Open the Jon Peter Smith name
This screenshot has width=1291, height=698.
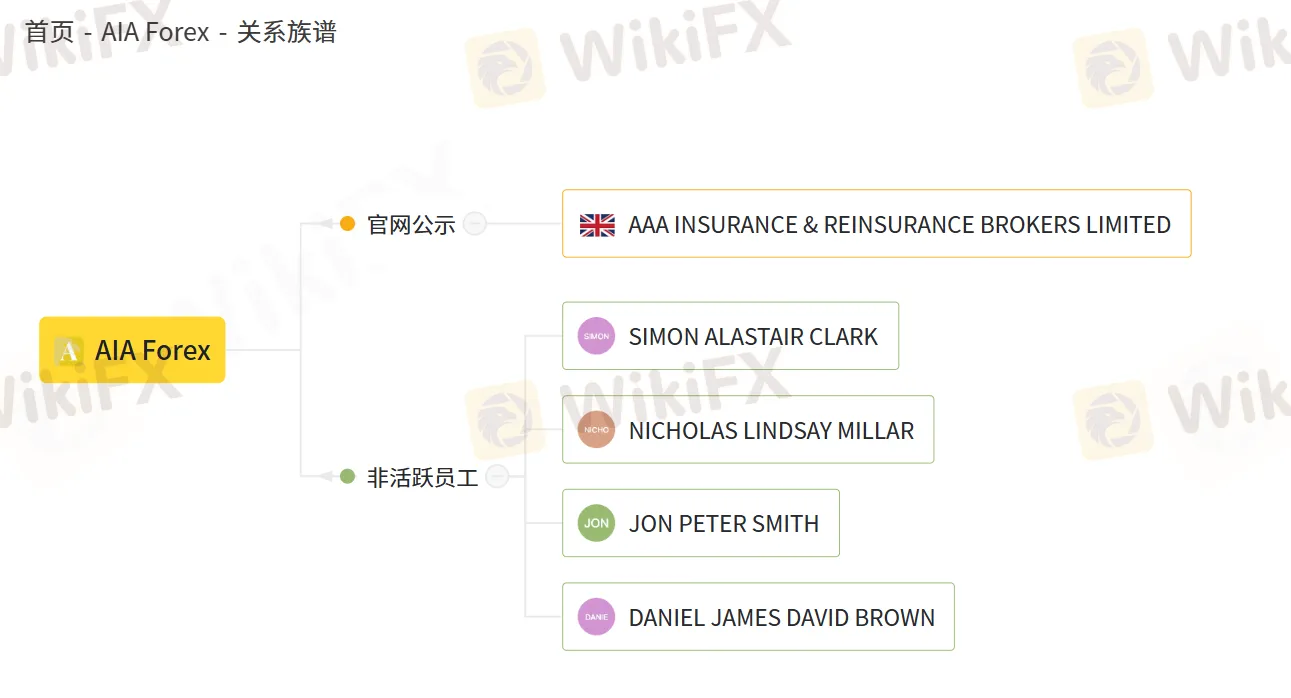(723, 524)
